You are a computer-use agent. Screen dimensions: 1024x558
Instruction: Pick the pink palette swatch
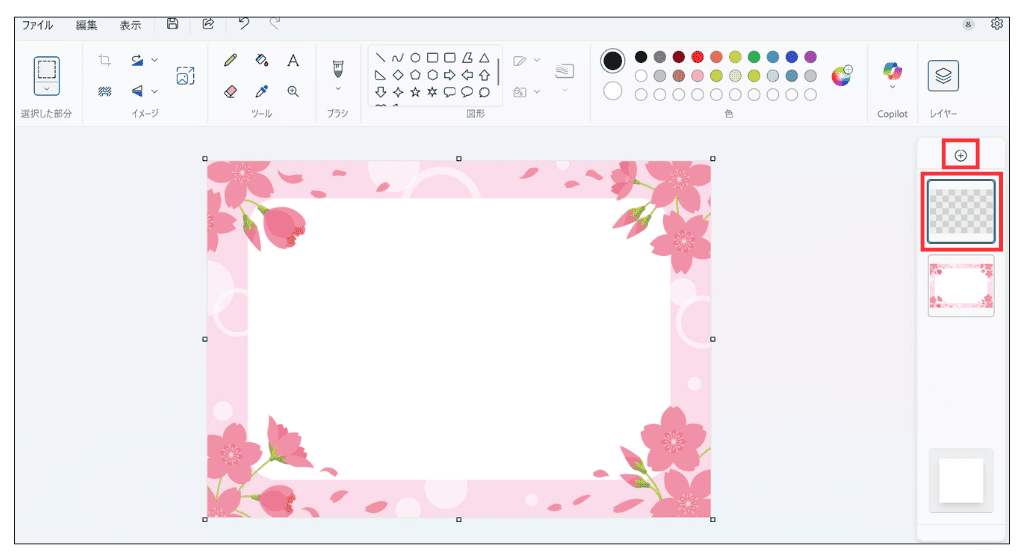point(697,76)
